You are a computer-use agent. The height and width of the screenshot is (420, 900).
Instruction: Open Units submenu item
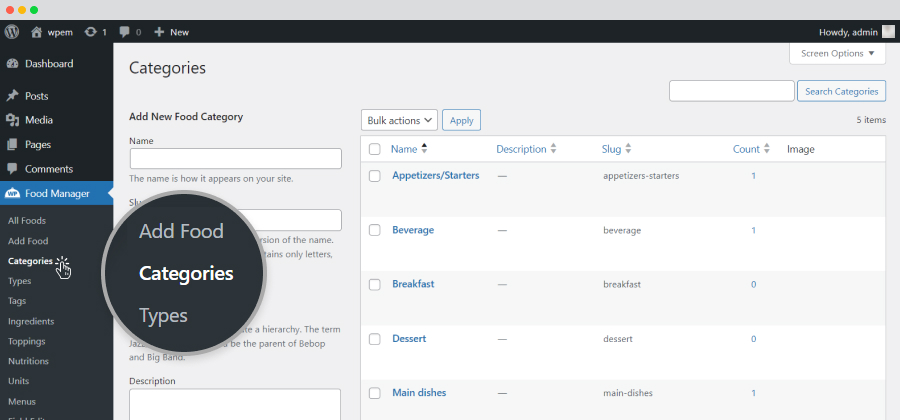pos(18,381)
